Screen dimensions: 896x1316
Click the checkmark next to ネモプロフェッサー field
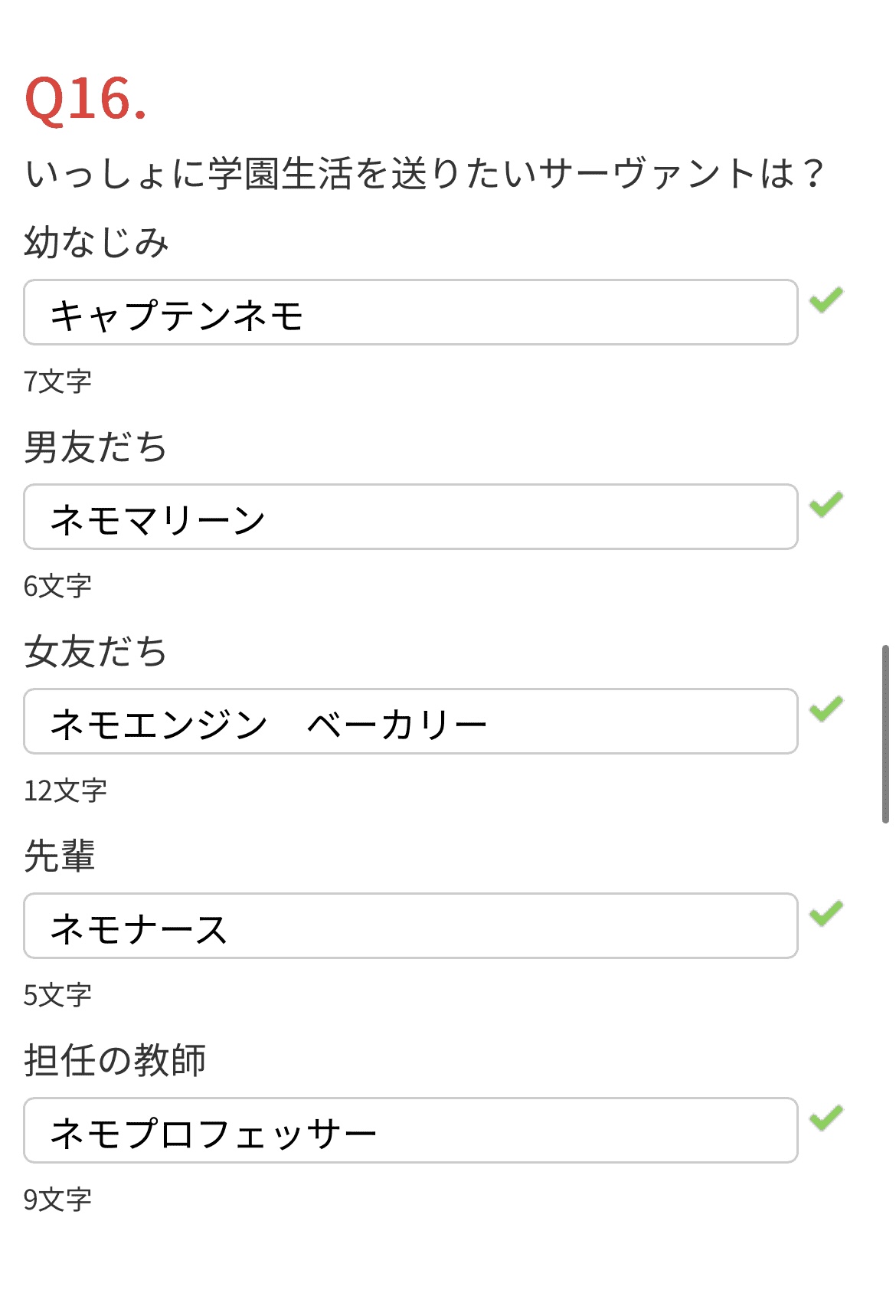[826, 1118]
